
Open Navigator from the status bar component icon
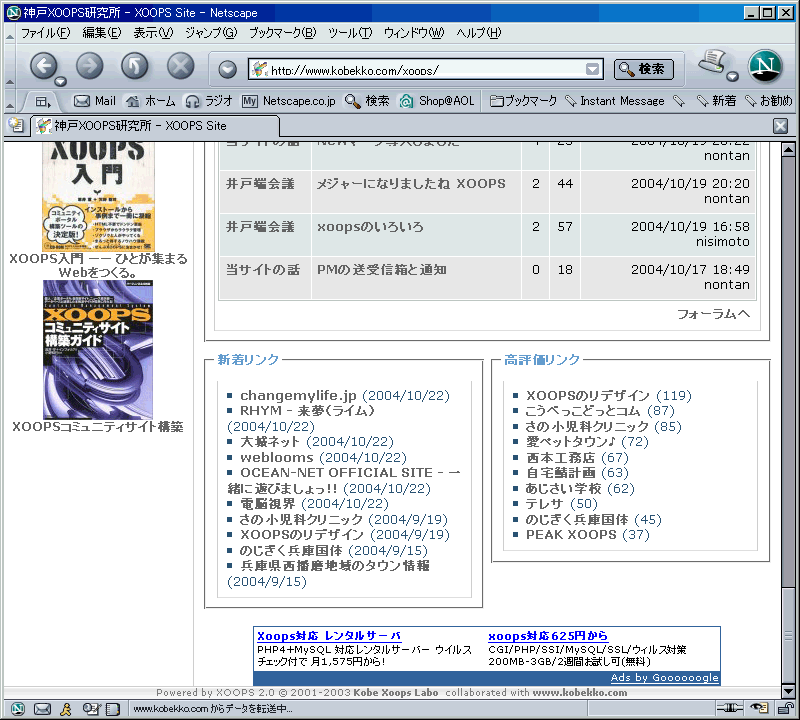click(18, 709)
